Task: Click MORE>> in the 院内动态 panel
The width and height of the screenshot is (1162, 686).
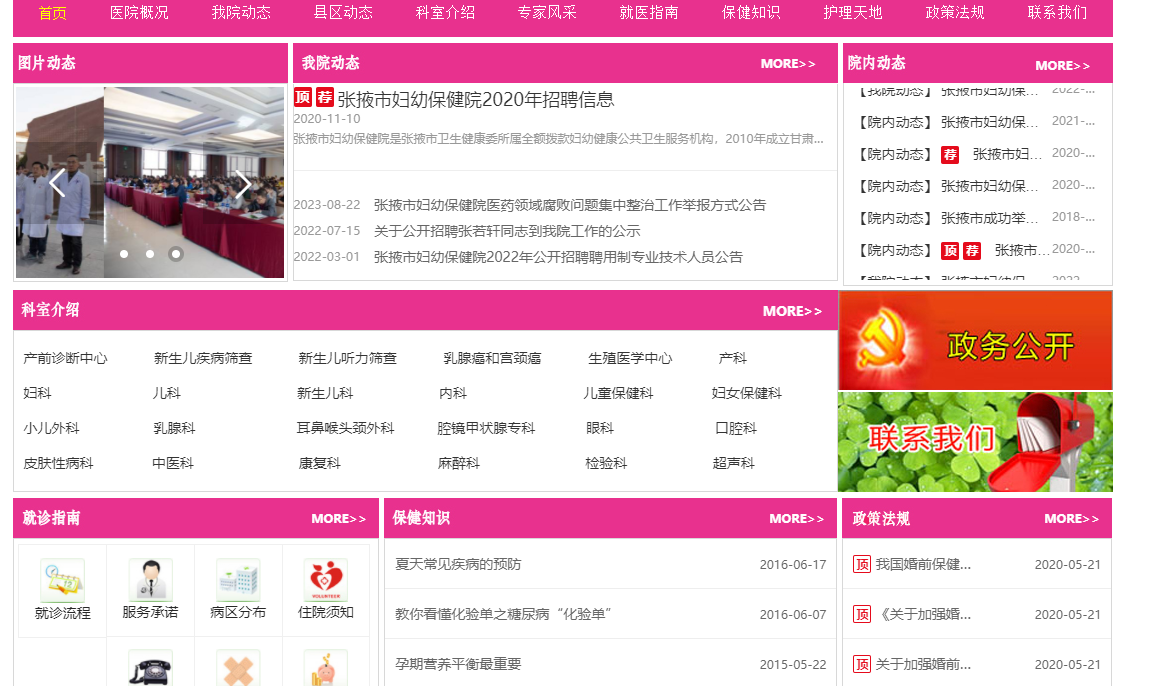Action: pos(1063,65)
